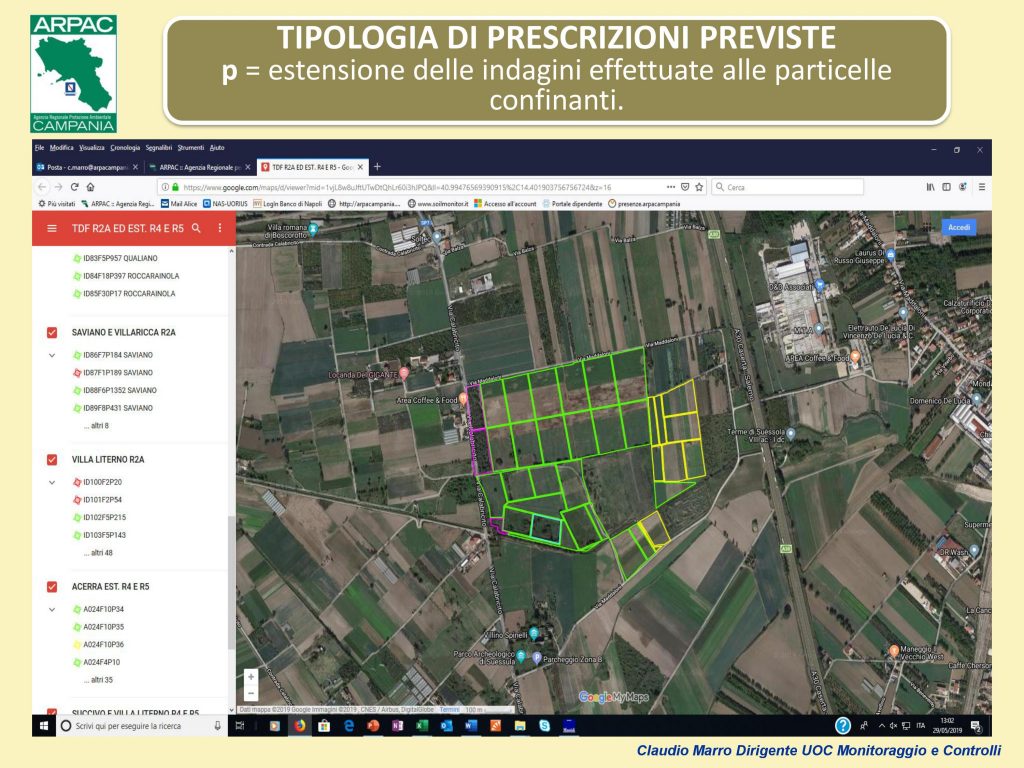Open the page actions three-dots menu
The width and height of the screenshot is (1024, 768).
pos(671,187)
